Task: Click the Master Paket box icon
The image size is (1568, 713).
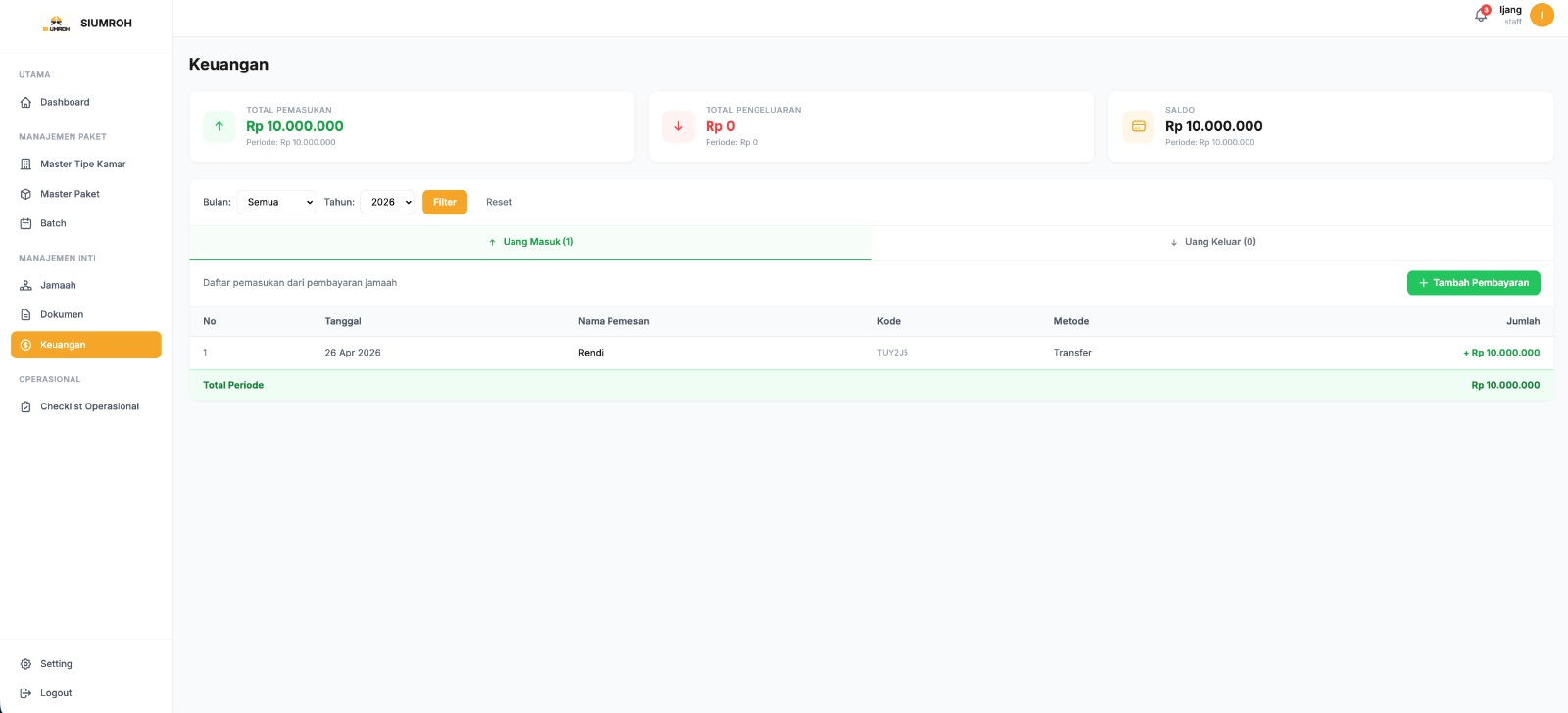Action: pos(25,194)
